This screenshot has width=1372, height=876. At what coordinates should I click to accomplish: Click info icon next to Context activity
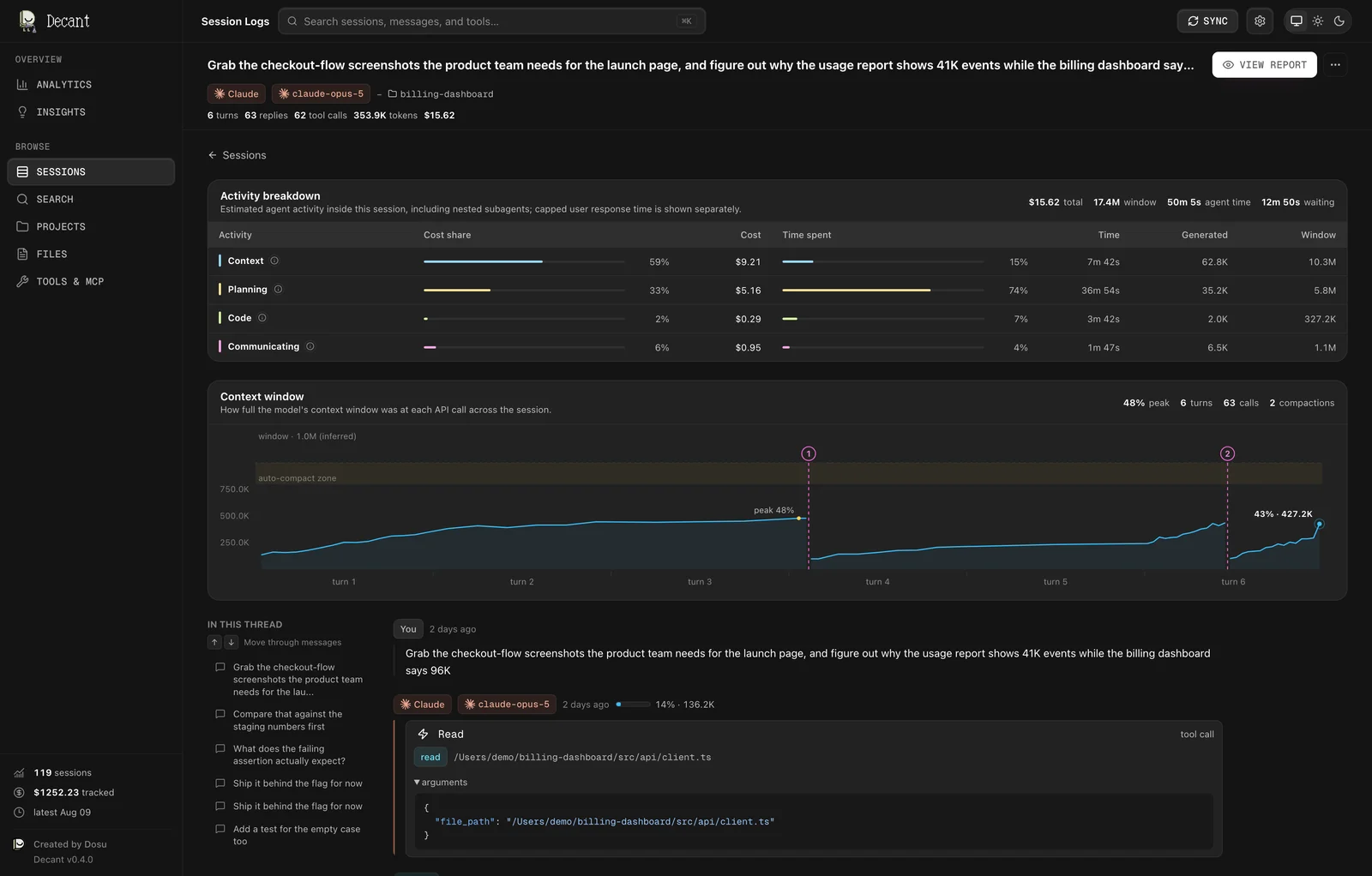(274, 261)
